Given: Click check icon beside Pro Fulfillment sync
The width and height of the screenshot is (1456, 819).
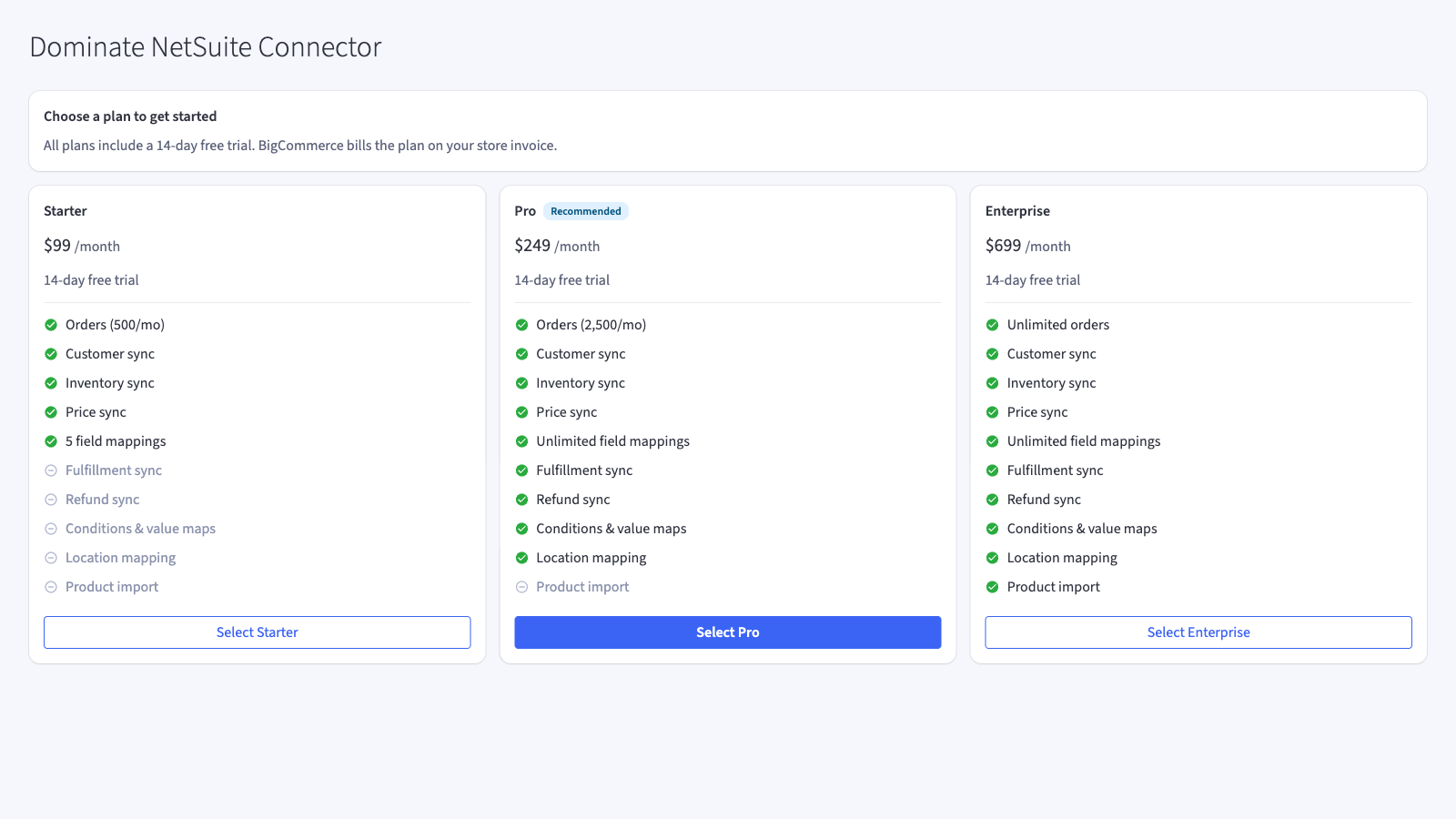Looking at the screenshot, I should pos(521,470).
